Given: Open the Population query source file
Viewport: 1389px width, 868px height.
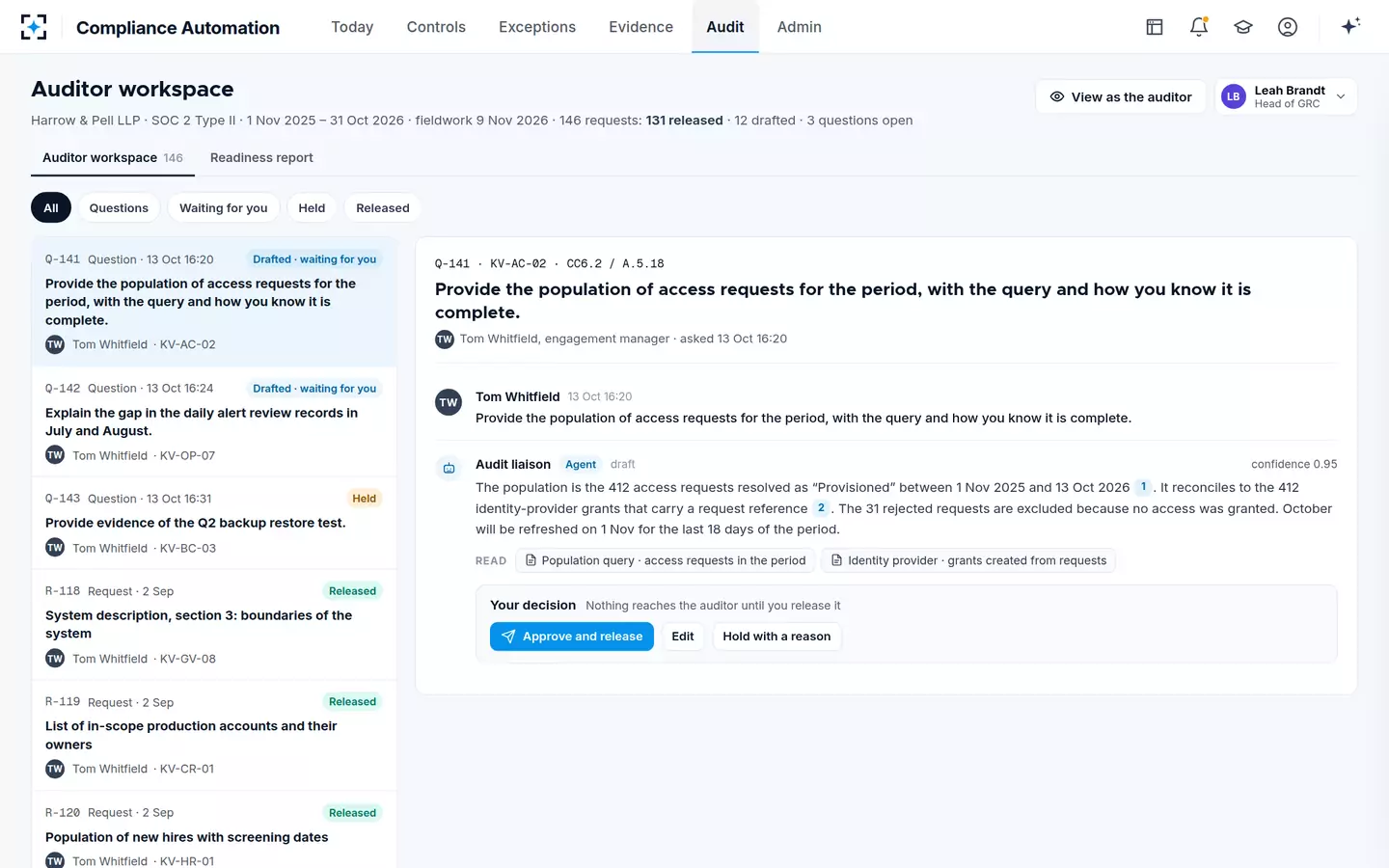Looking at the screenshot, I should tap(666, 560).
